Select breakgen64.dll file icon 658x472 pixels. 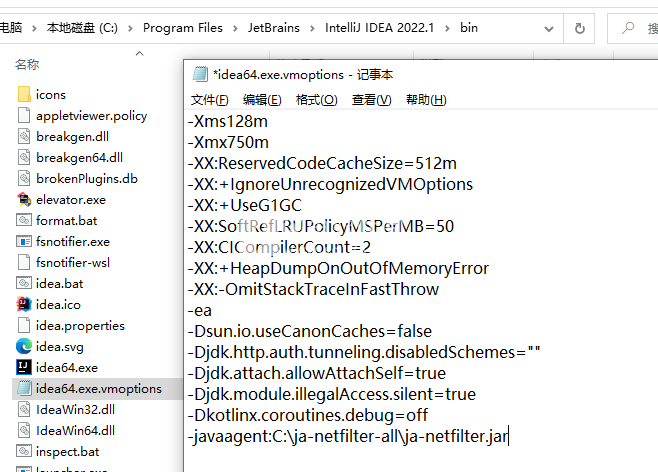coord(24,157)
